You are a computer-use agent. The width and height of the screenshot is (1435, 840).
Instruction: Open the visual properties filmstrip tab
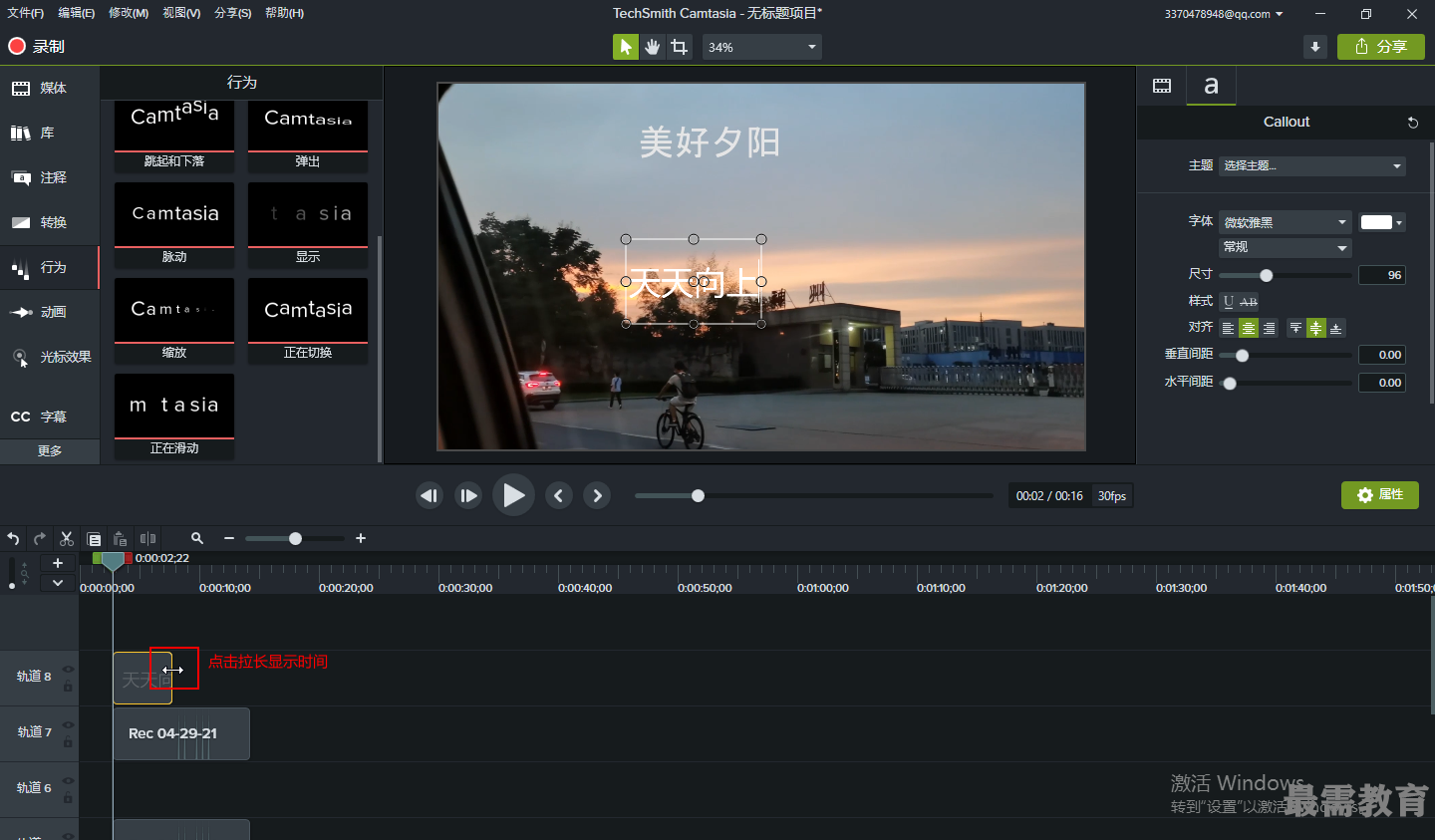1162,86
